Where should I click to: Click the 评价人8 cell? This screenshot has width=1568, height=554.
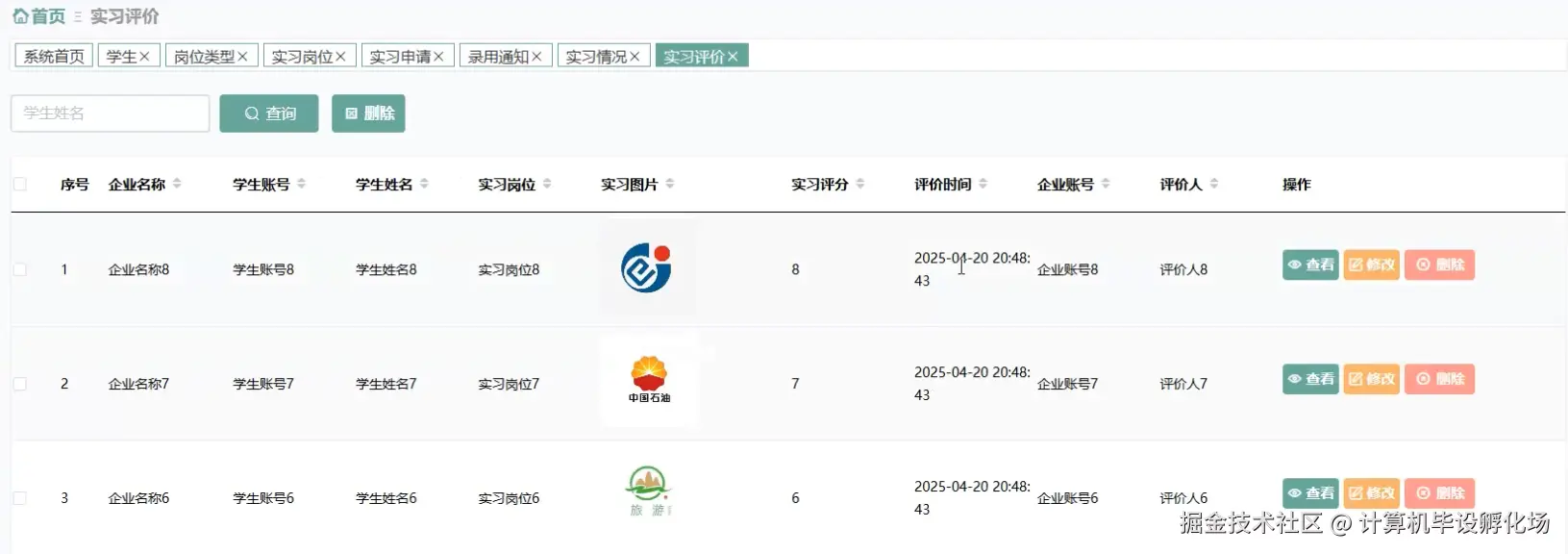pyautogui.click(x=1183, y=269)
